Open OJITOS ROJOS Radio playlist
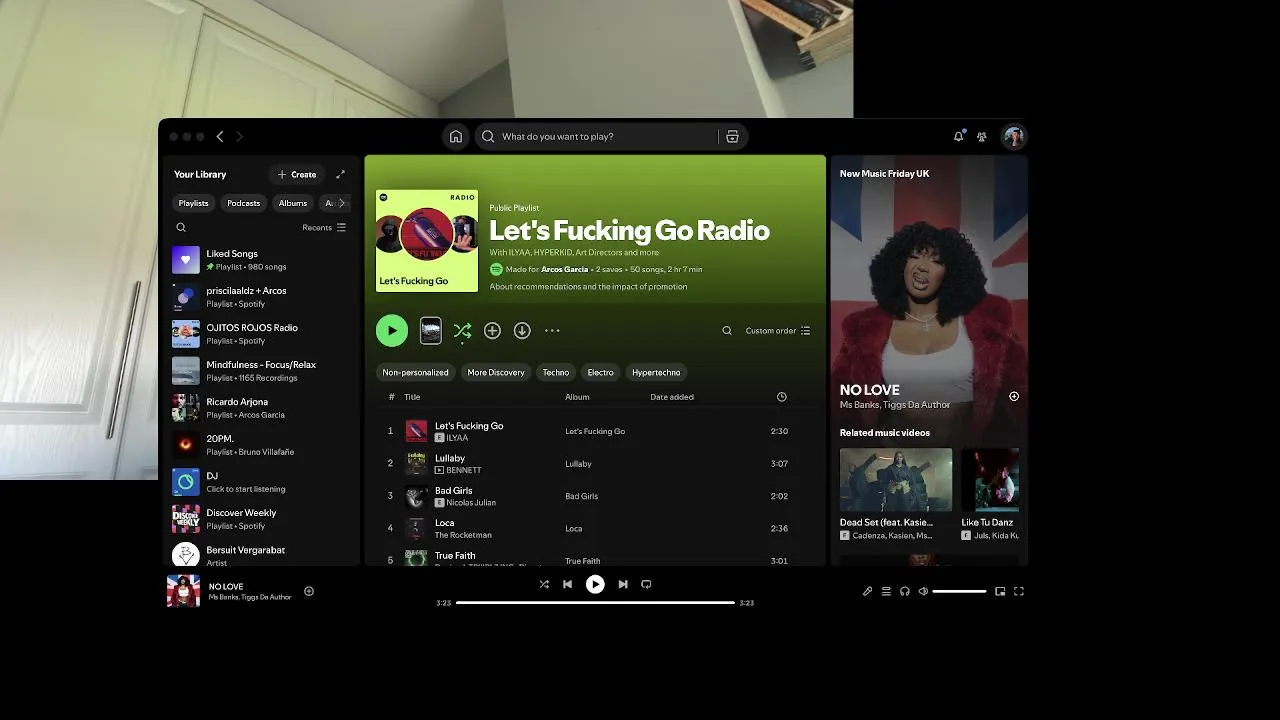Image resolution: width=1280 pixels, height=720 pixels. point(261,334)
